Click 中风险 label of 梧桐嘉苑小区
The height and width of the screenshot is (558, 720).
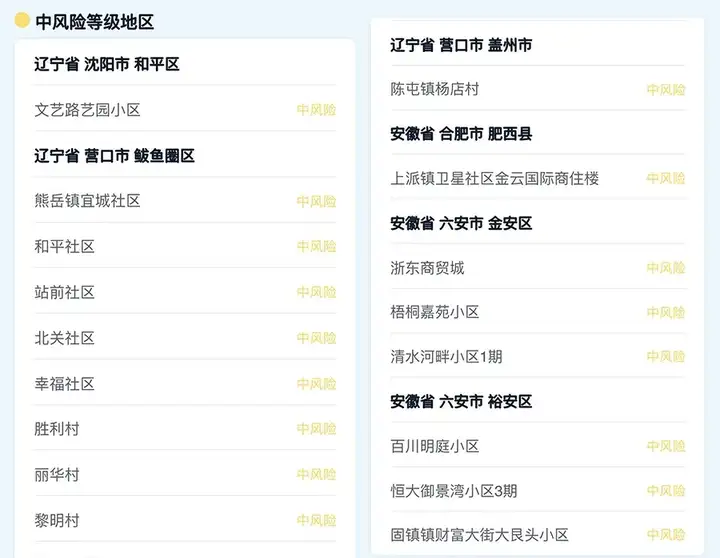(x=666, y=312)
